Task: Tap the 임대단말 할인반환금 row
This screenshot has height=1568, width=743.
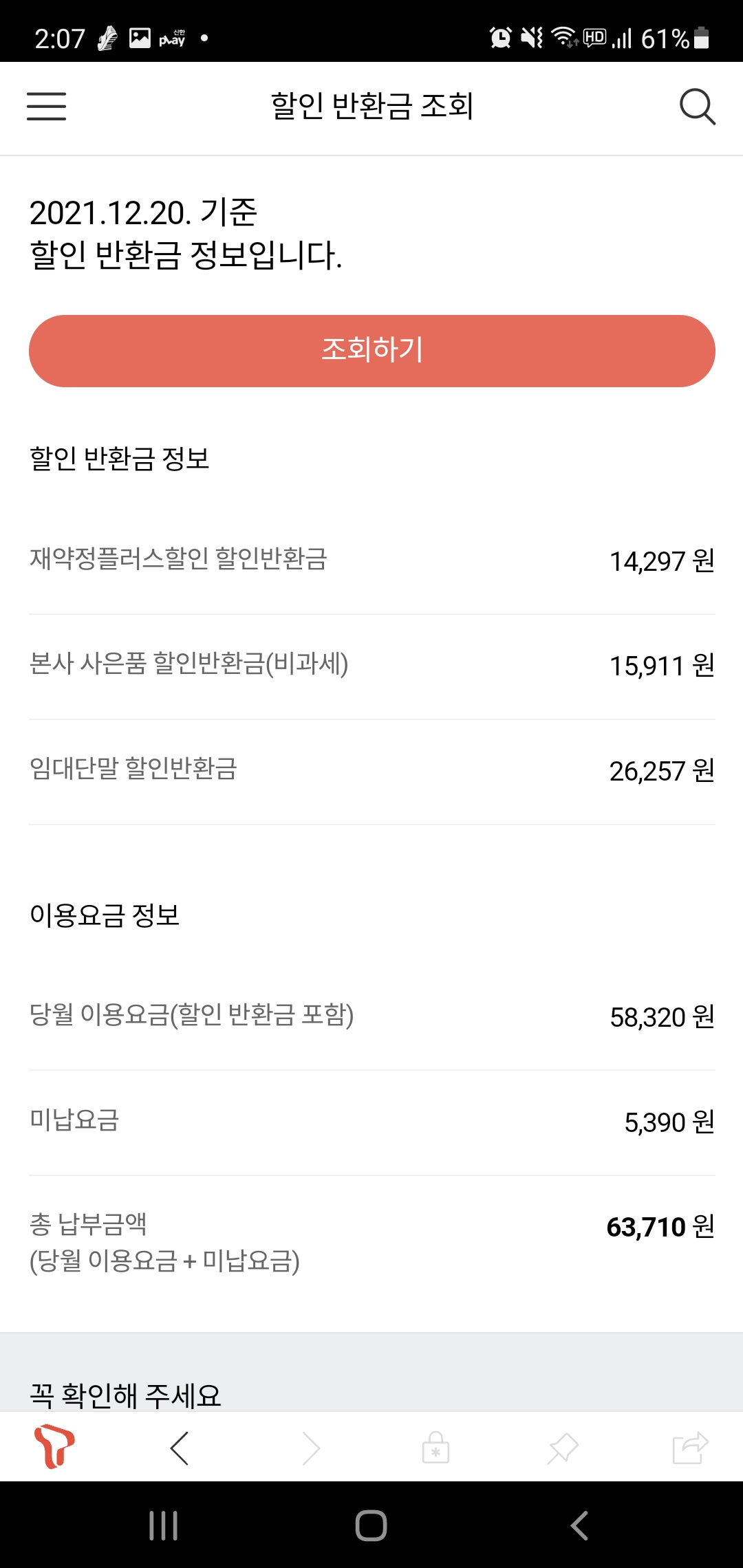Action: [371, 770]
